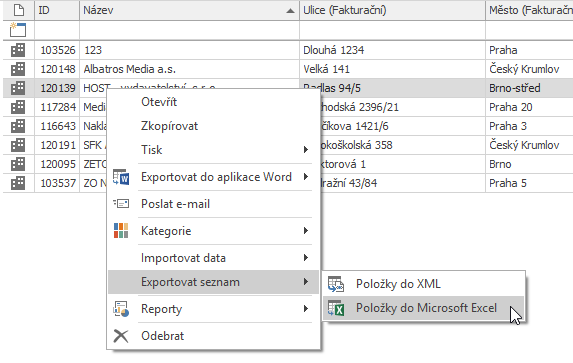
Task: Click the document icon column header
Action: (x=19, y=10)
